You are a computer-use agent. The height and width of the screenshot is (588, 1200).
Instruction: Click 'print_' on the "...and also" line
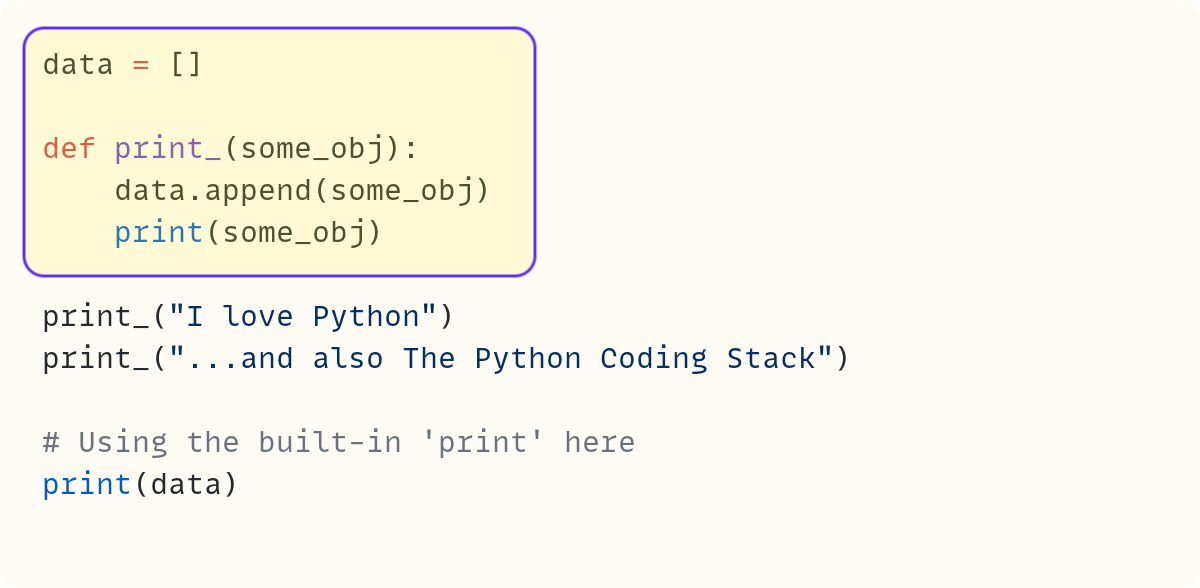(96, 359)
